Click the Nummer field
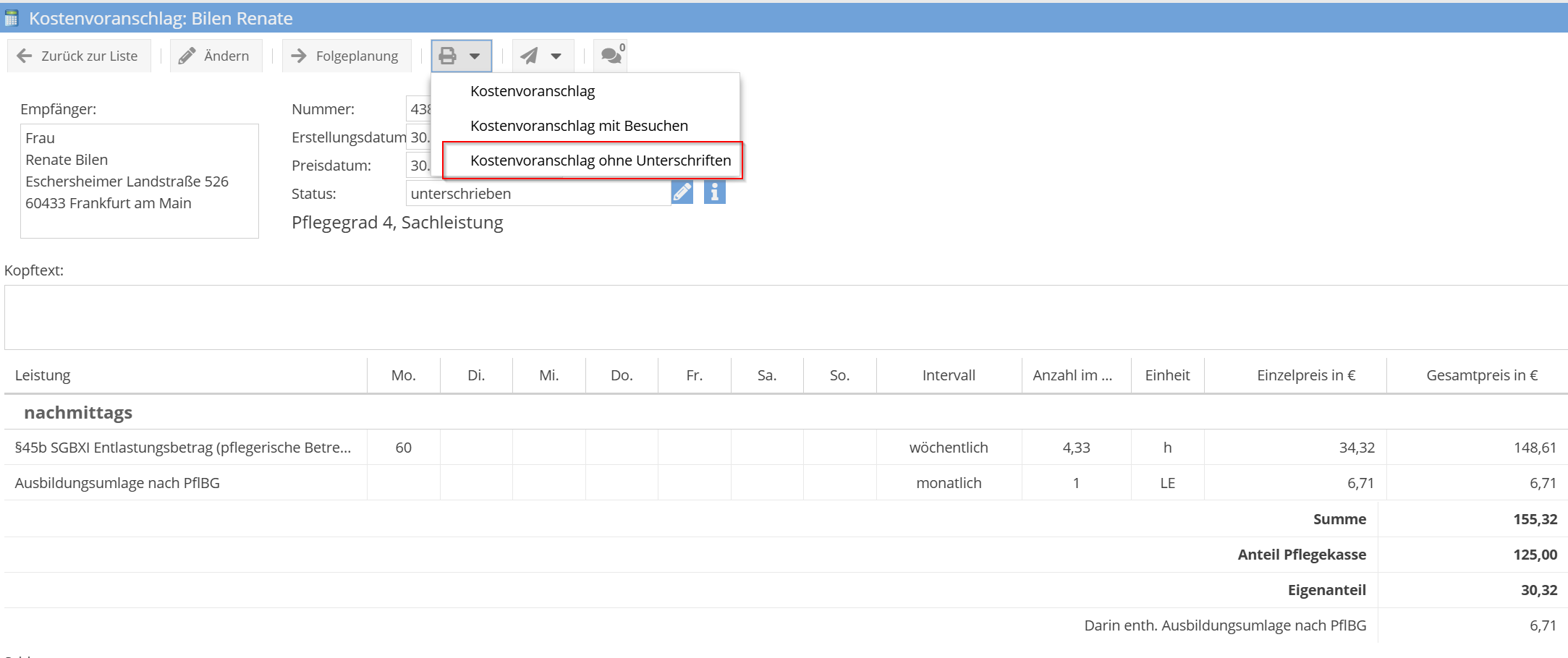The image size is (1568, 658). 419,109
